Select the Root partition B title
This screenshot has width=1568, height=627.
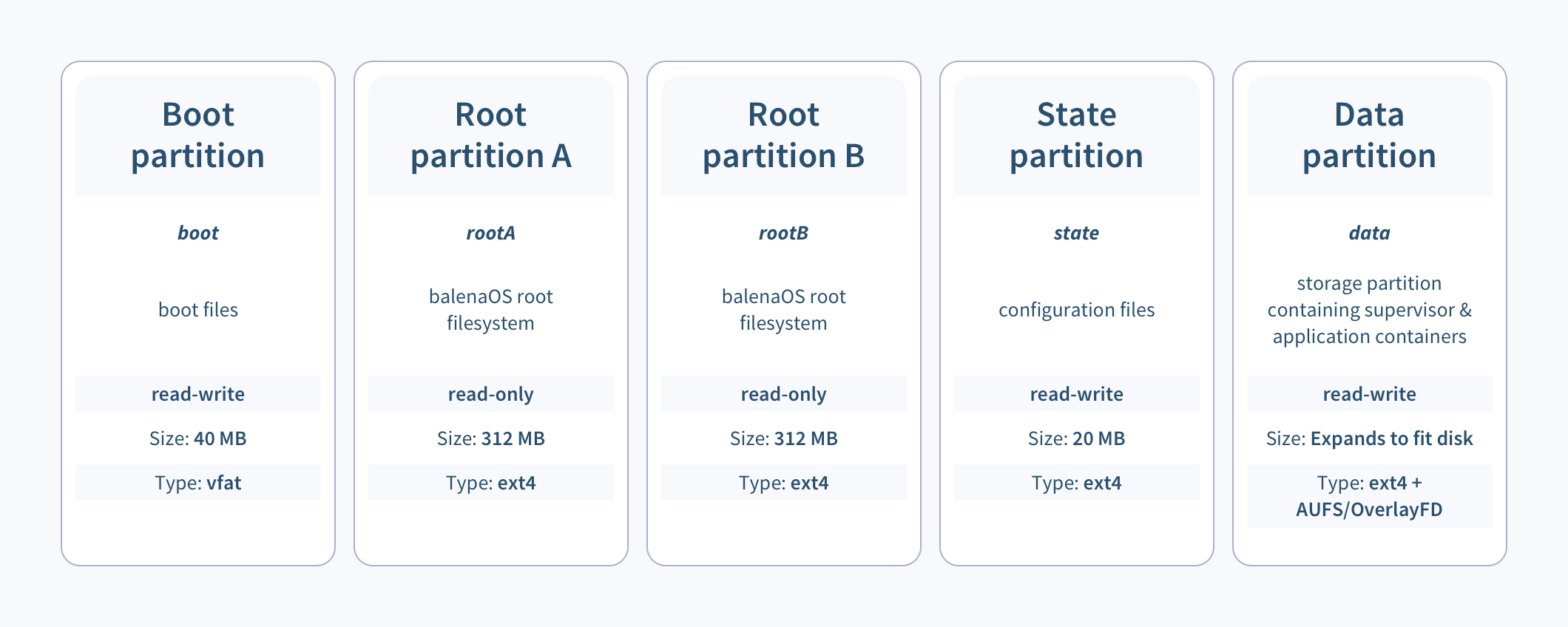click(783, 135)
